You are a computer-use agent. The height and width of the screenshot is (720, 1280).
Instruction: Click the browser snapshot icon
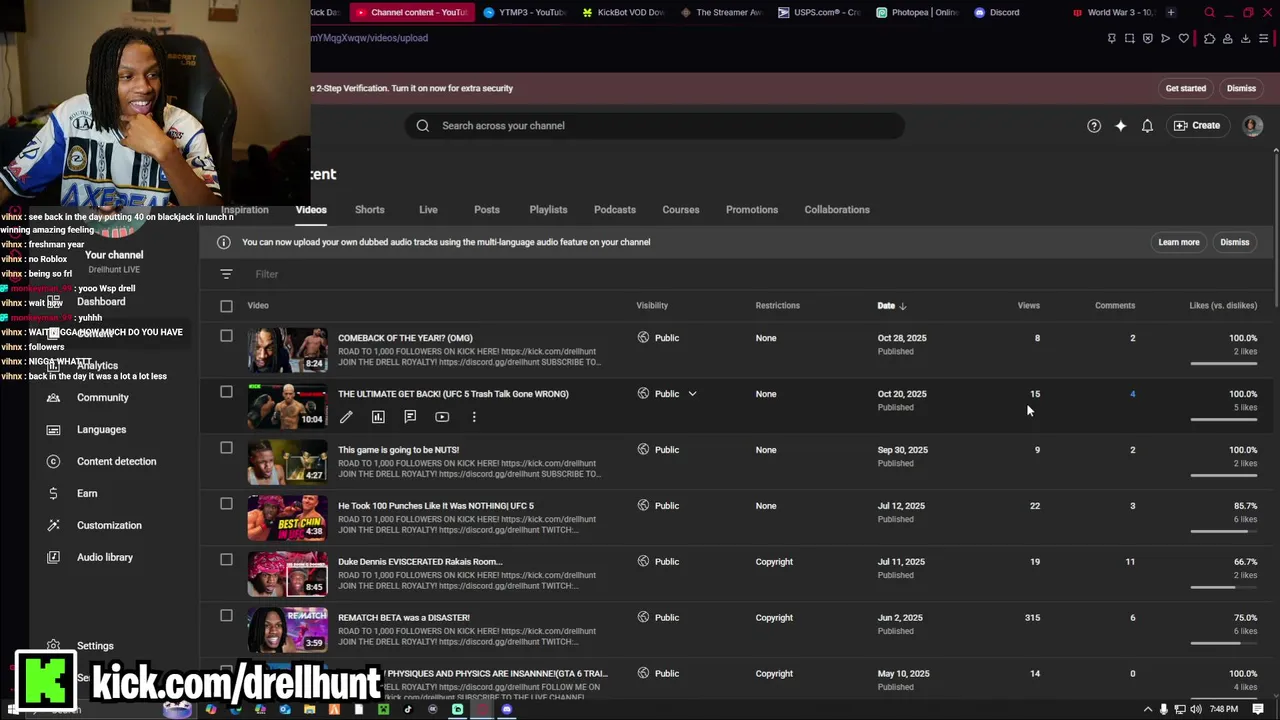[x=1130, y=39]
